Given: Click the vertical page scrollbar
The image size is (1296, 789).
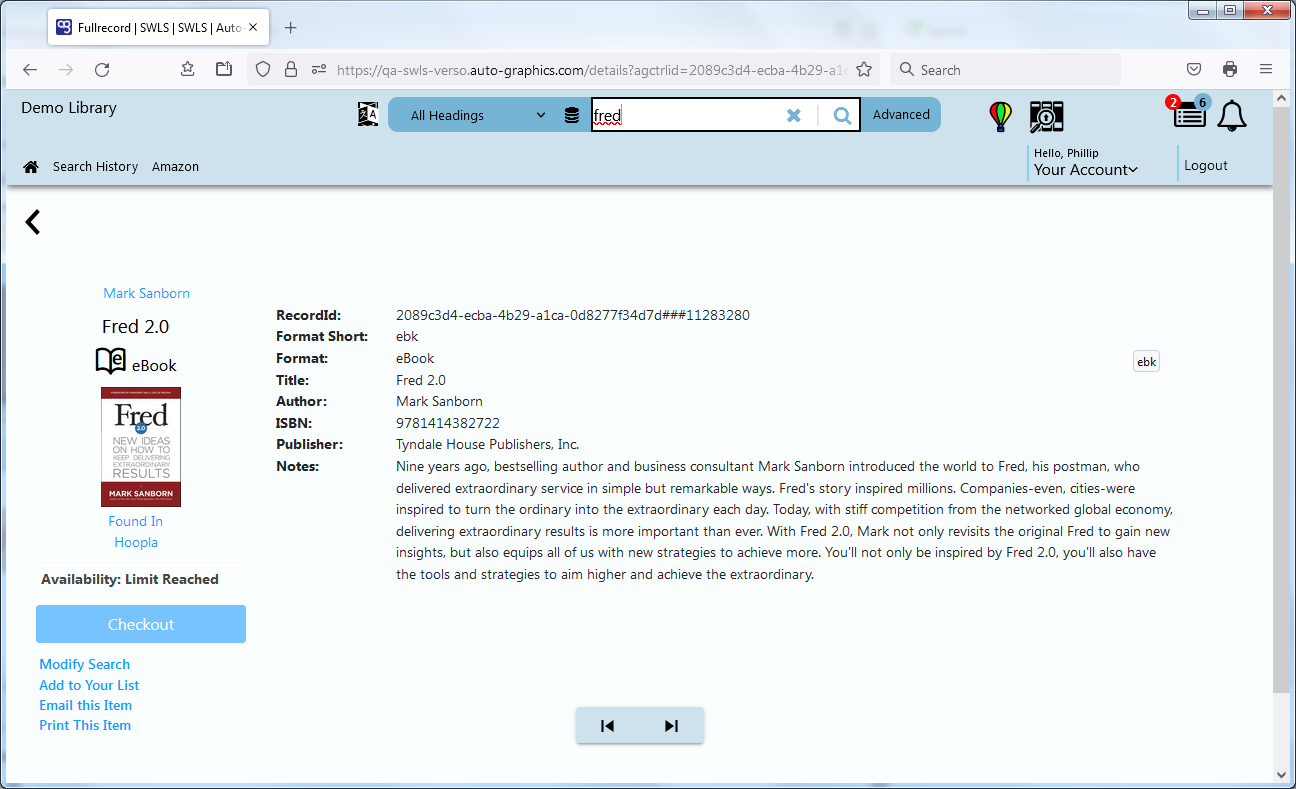Looking at the screenshot, I should coord(1281,400).
